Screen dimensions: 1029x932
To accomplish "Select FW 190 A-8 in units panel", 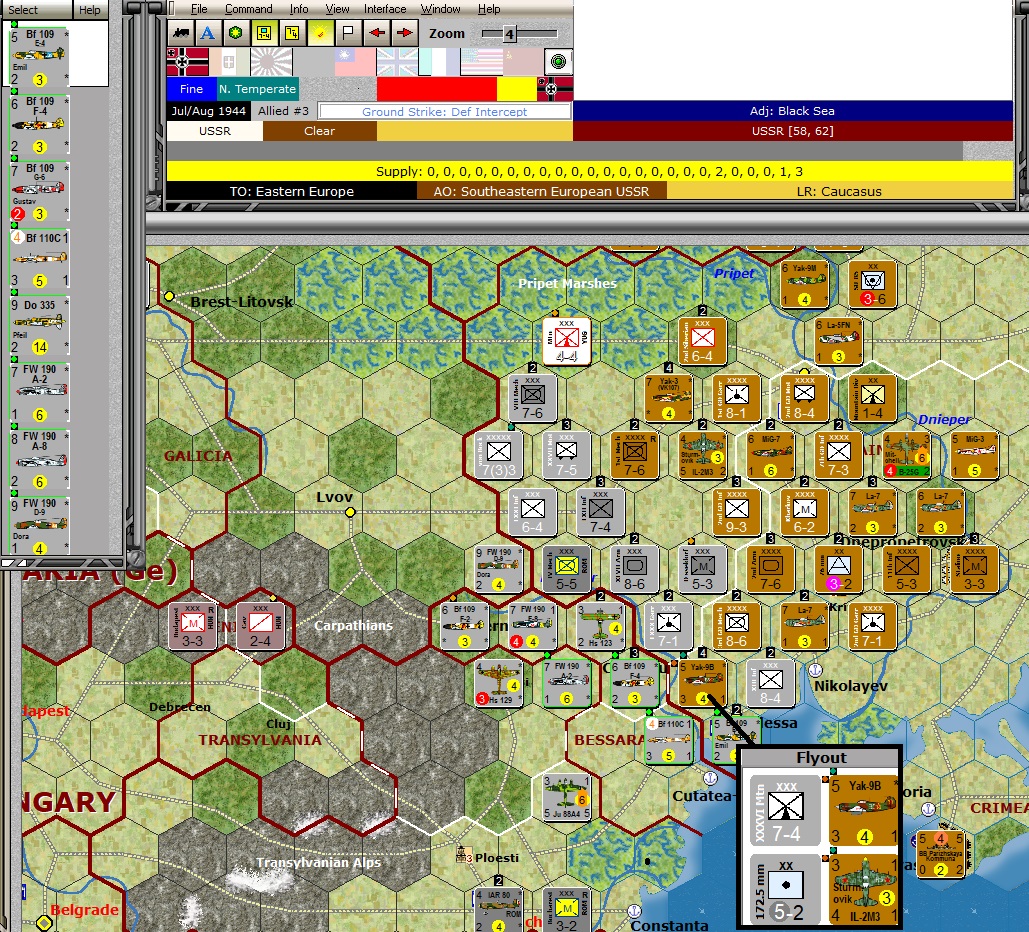I will [x=39, y=459].
